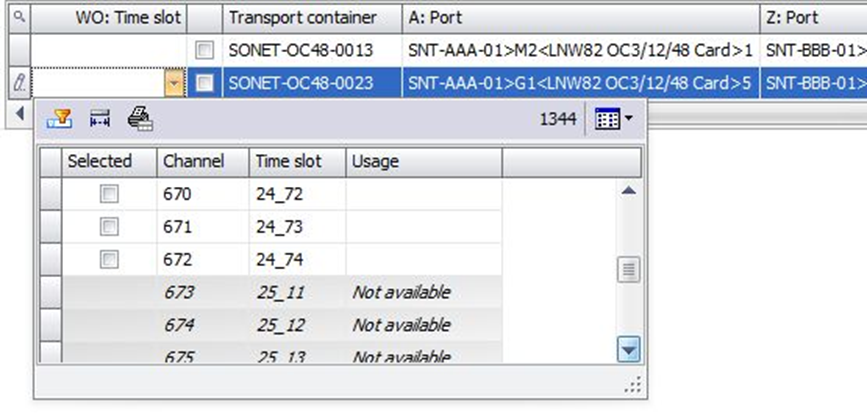Check the box for channel 670

pos(109,194)
